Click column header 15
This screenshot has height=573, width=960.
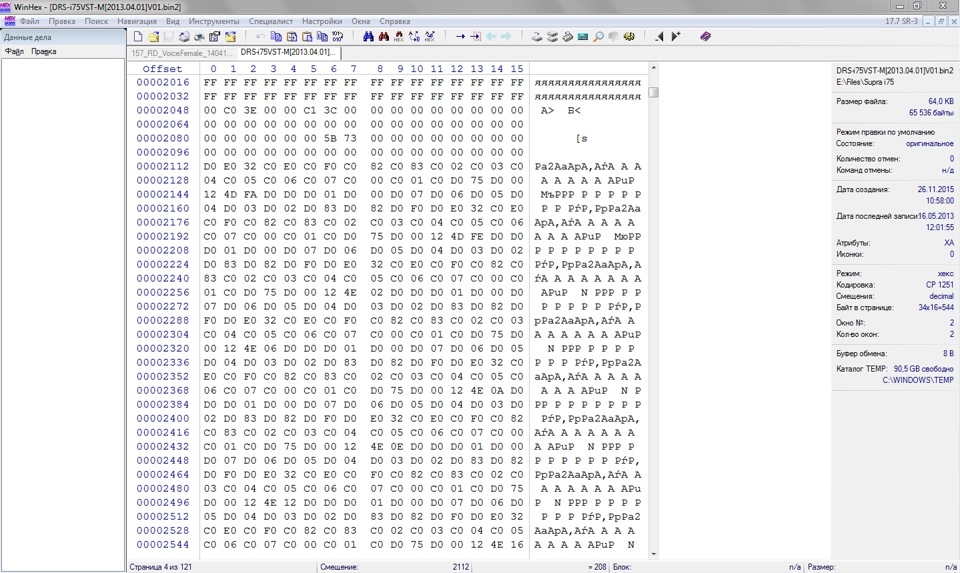coord(517,69)
